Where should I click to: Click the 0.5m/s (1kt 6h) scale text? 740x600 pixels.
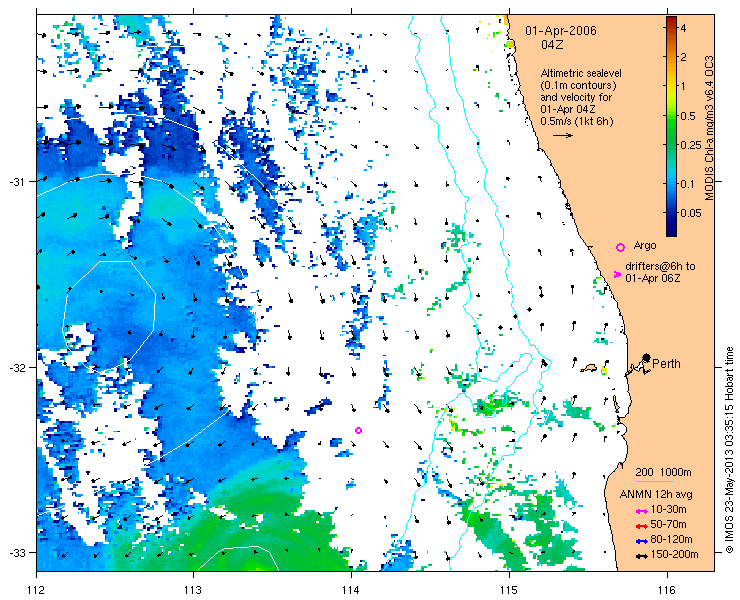pyautogui.click(x=577, y=122)
